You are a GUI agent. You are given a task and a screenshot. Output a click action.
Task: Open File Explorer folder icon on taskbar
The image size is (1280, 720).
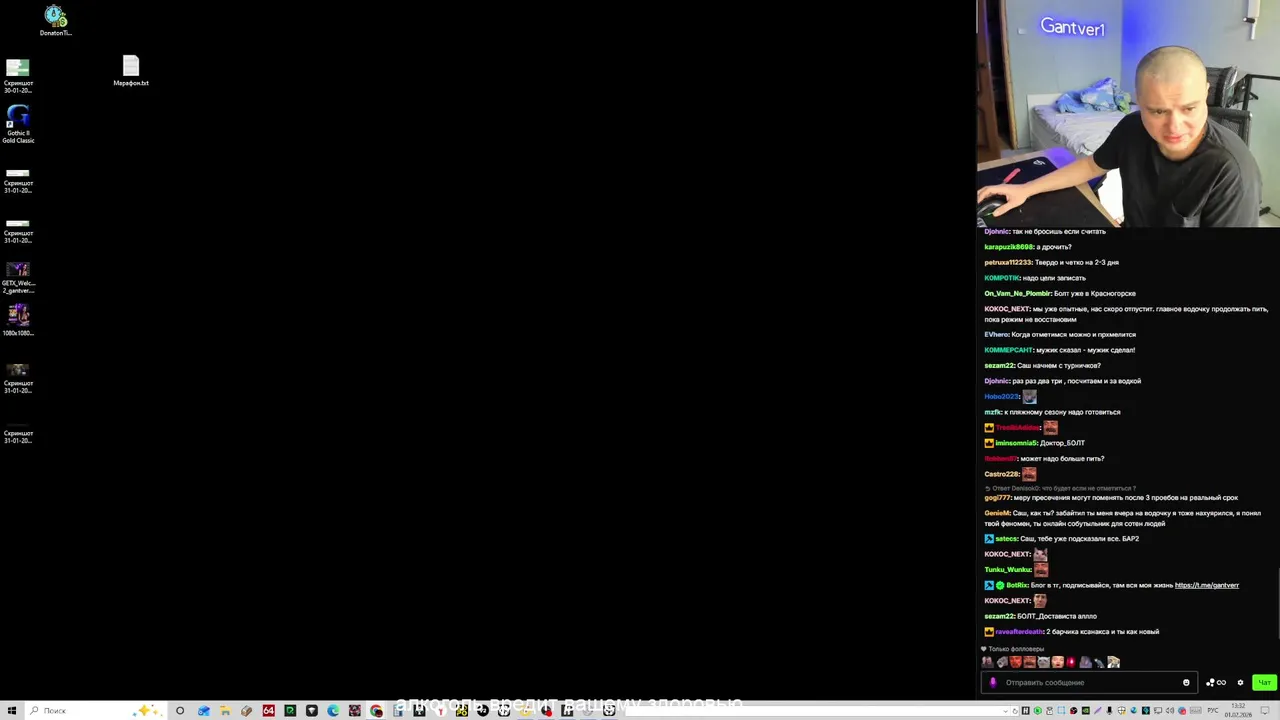225,710
